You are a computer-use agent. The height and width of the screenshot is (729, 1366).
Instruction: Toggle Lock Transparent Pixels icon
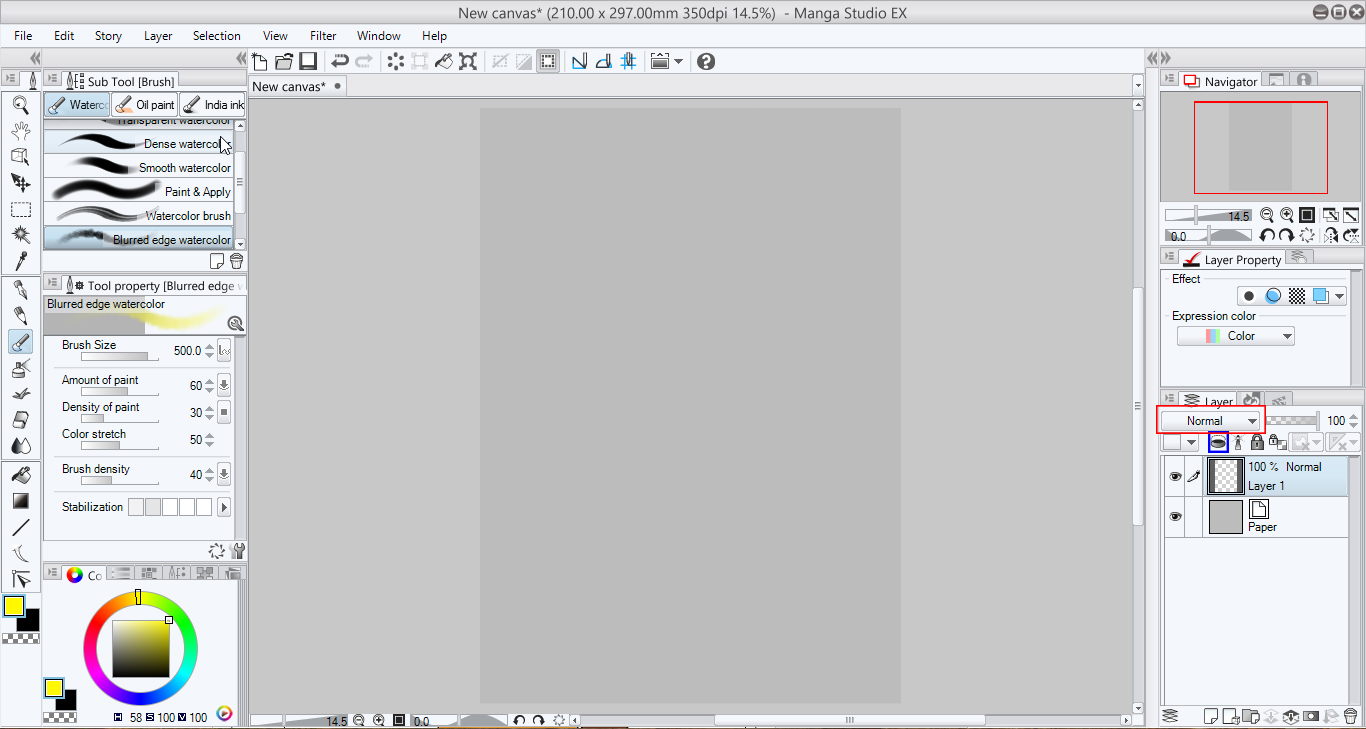pos(1277,442)
